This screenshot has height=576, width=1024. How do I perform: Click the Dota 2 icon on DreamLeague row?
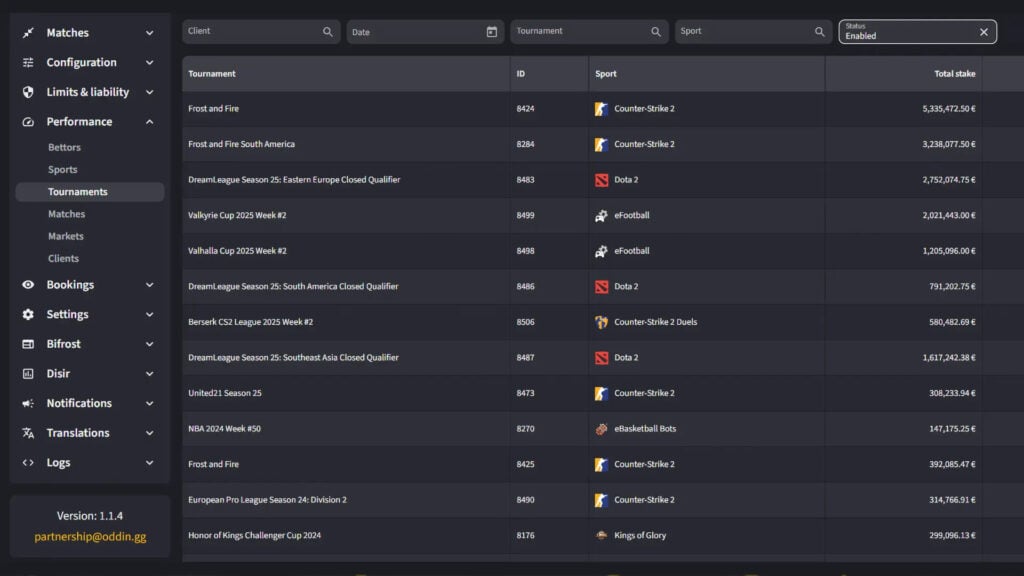601,179
